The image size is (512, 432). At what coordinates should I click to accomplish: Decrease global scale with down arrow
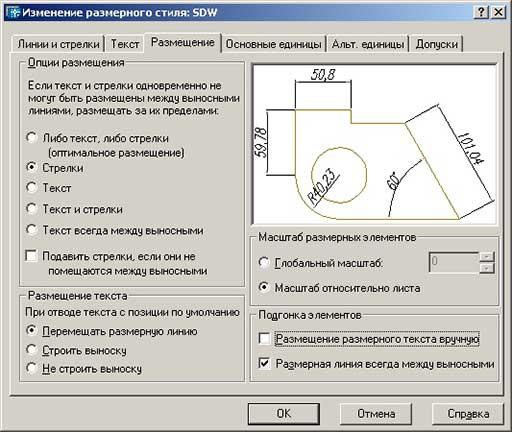coord(487,268)
